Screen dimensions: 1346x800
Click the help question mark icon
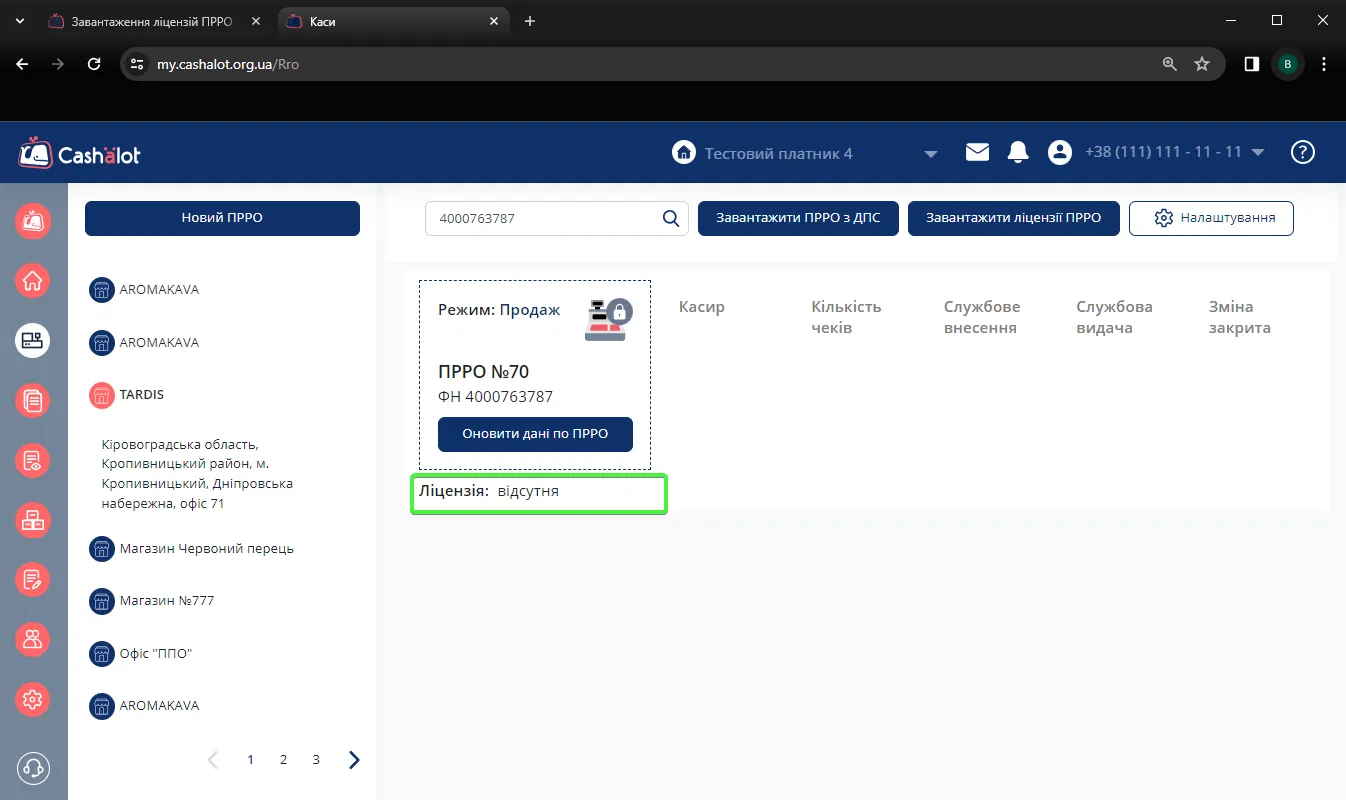[x=1302, y=152]
